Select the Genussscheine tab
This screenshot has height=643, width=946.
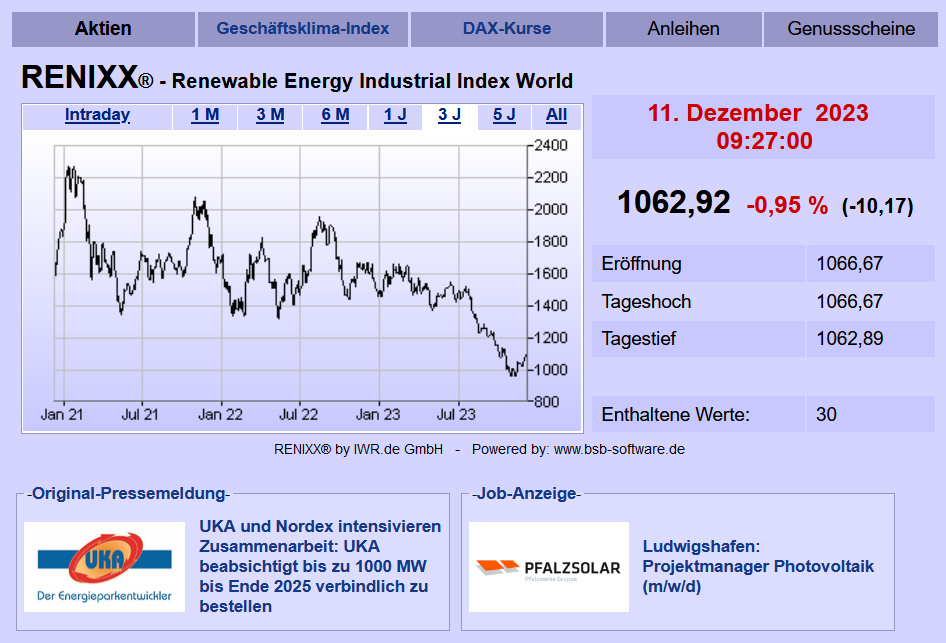pyautogui.click(x=851, y=29)
